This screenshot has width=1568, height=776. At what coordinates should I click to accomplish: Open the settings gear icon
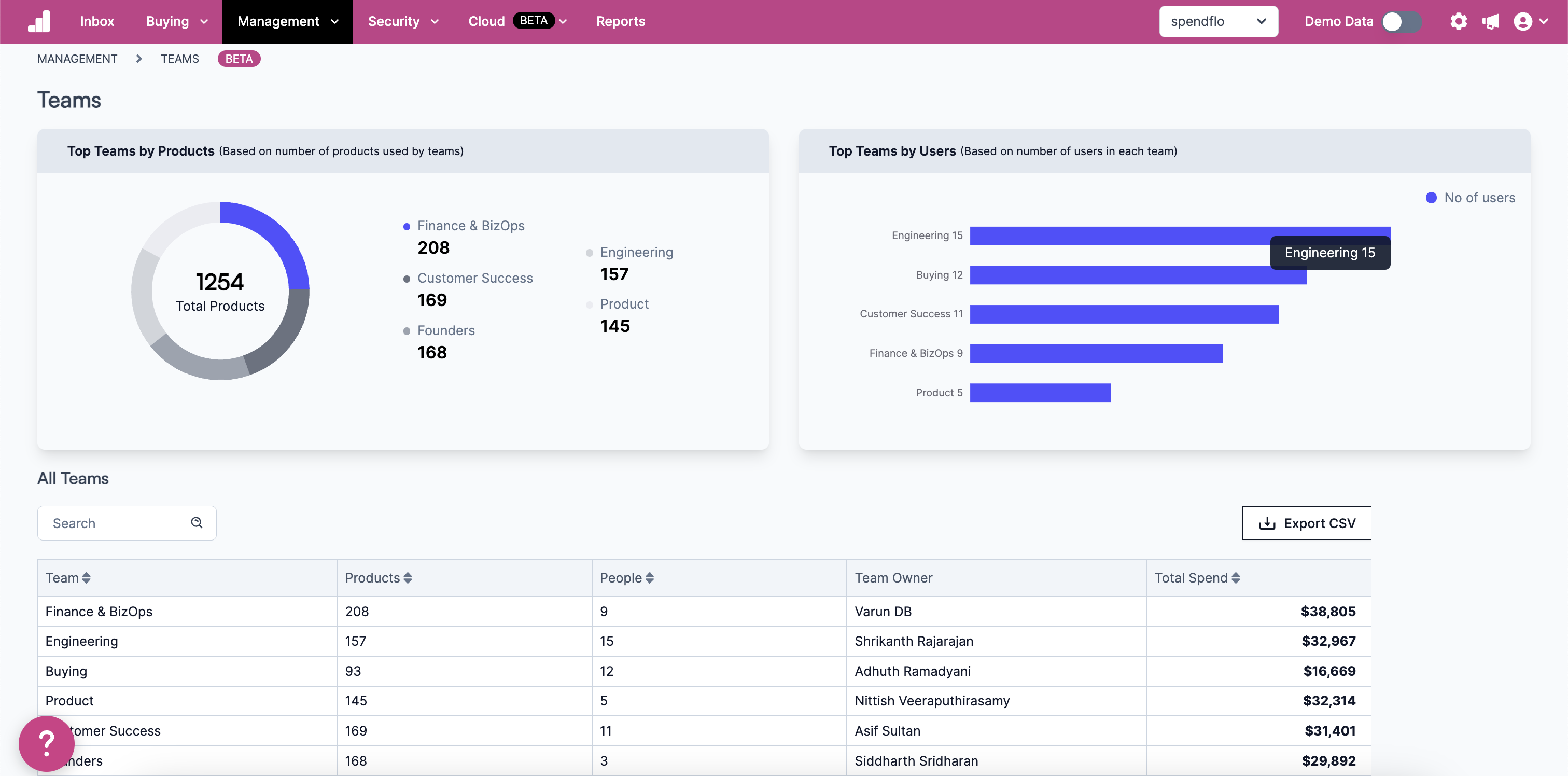point(1458,21)
